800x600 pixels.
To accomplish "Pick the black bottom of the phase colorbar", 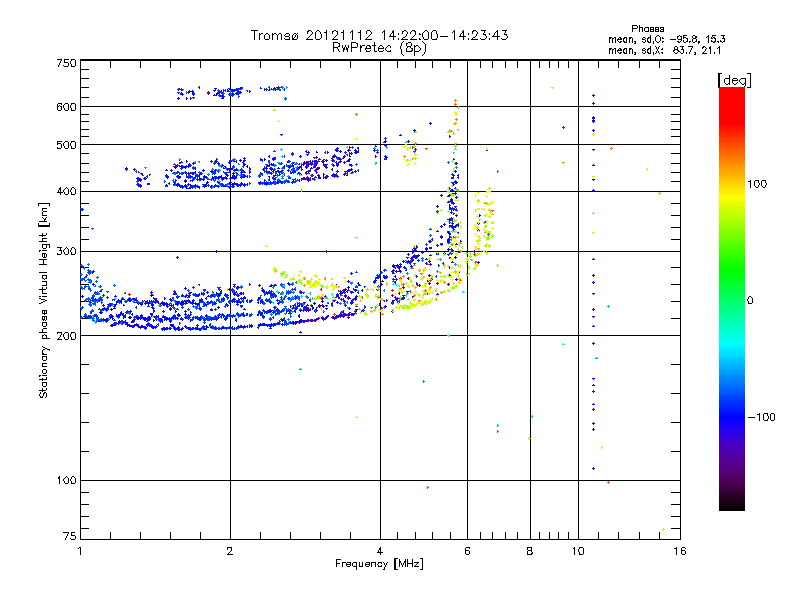I will [x=732, y=505].
